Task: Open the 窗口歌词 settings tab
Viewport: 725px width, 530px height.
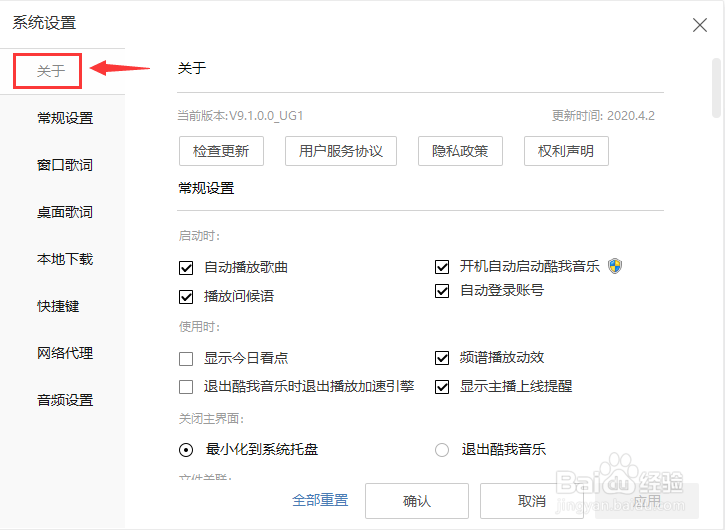Action: coord(65,165)
